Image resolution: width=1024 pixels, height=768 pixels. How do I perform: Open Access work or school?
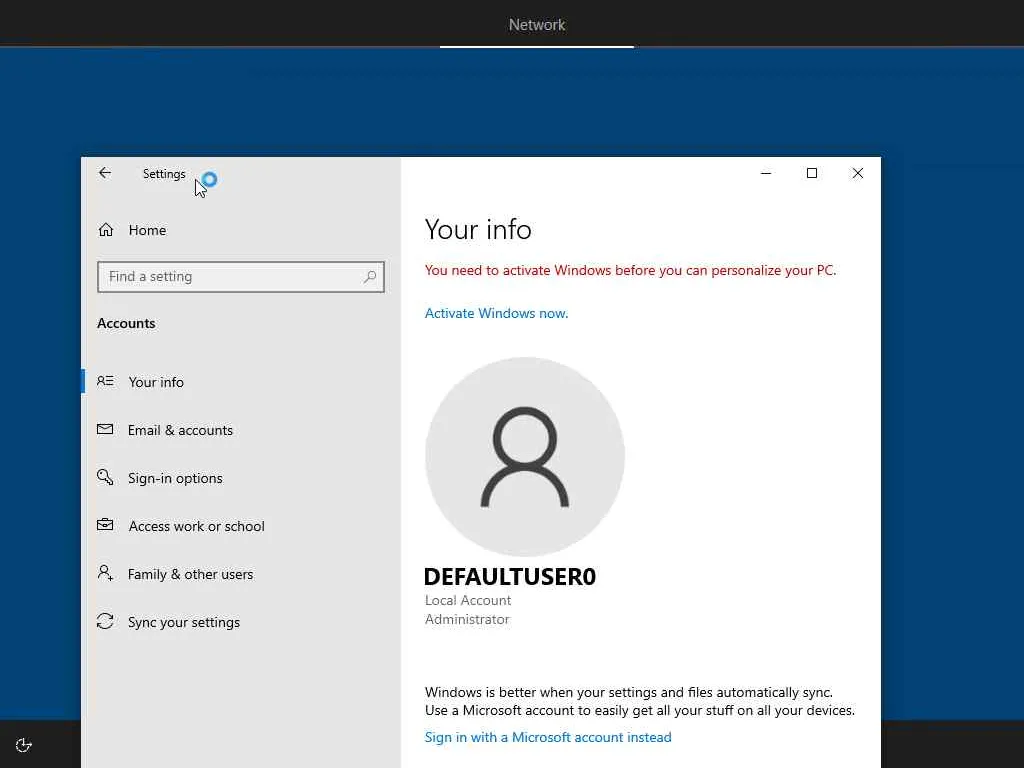point(241,526)
